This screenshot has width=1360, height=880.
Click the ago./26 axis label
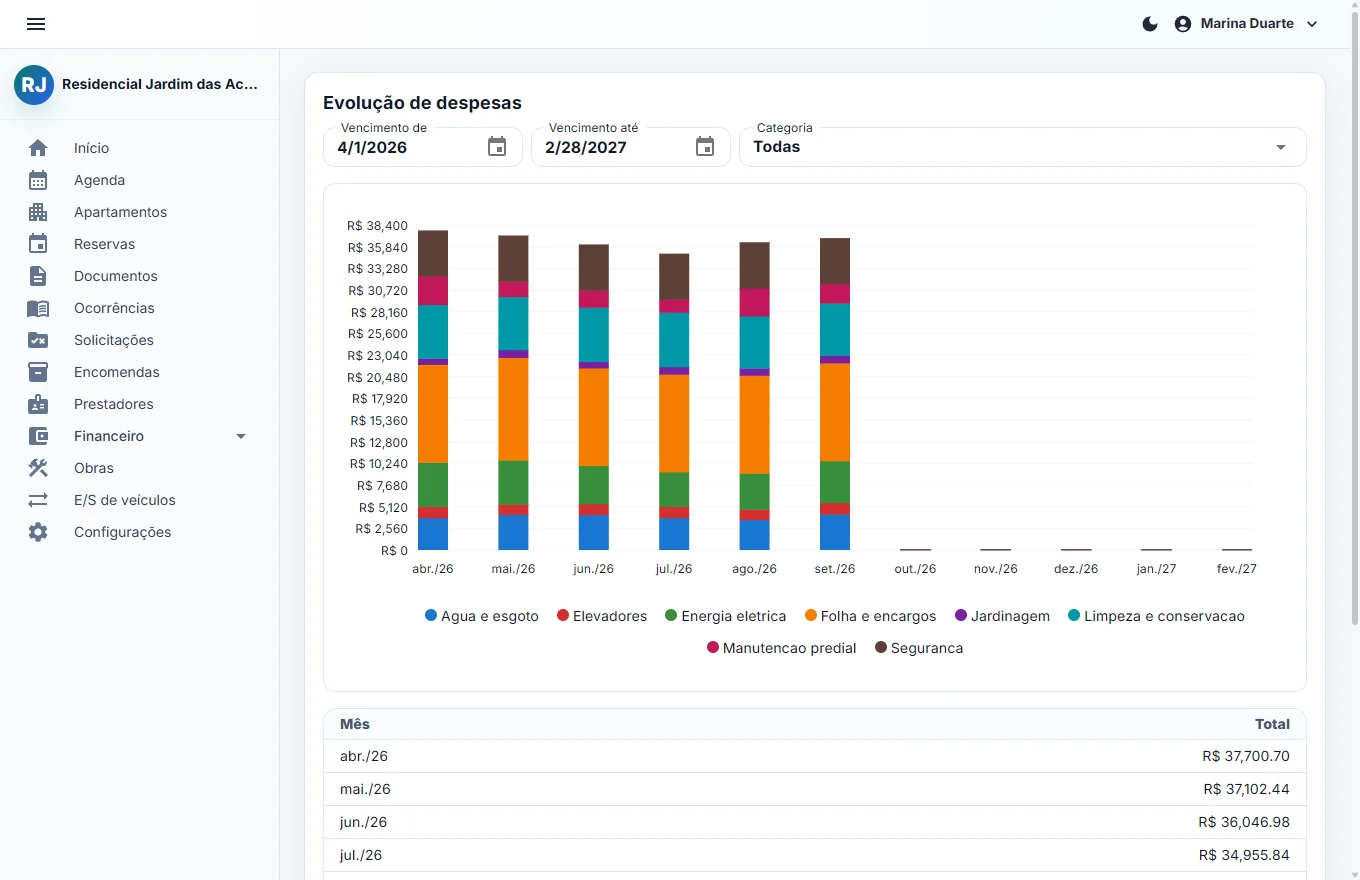coord(755,569)
